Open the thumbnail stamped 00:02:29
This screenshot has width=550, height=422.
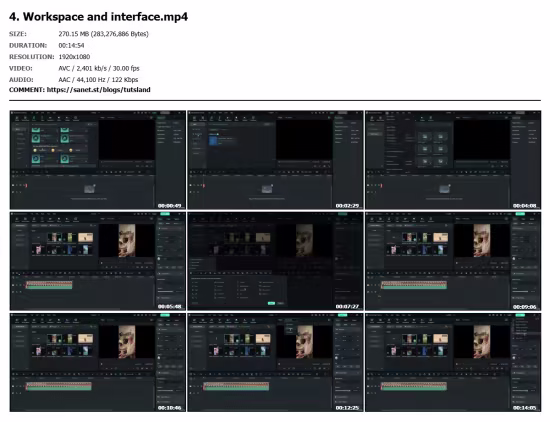(x=275, y=160)
